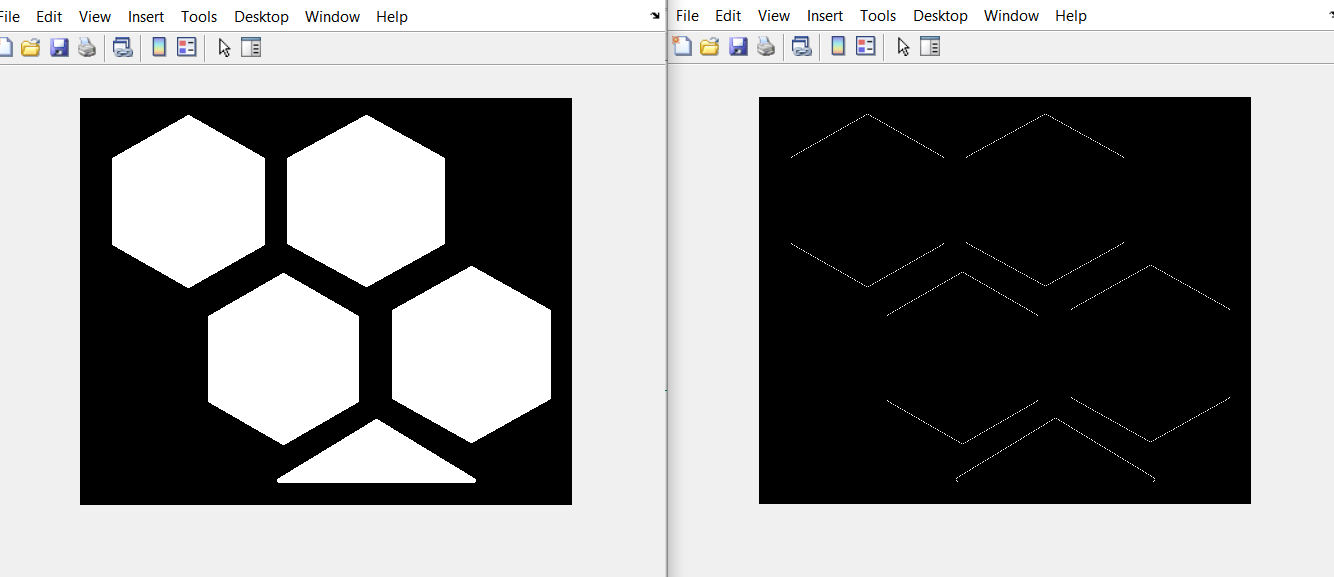The width and height of the screenshot is (1334, 577).
Task: Create a new figure from the right toolbar
Action: pyautogui.click(x=682, y=47)
